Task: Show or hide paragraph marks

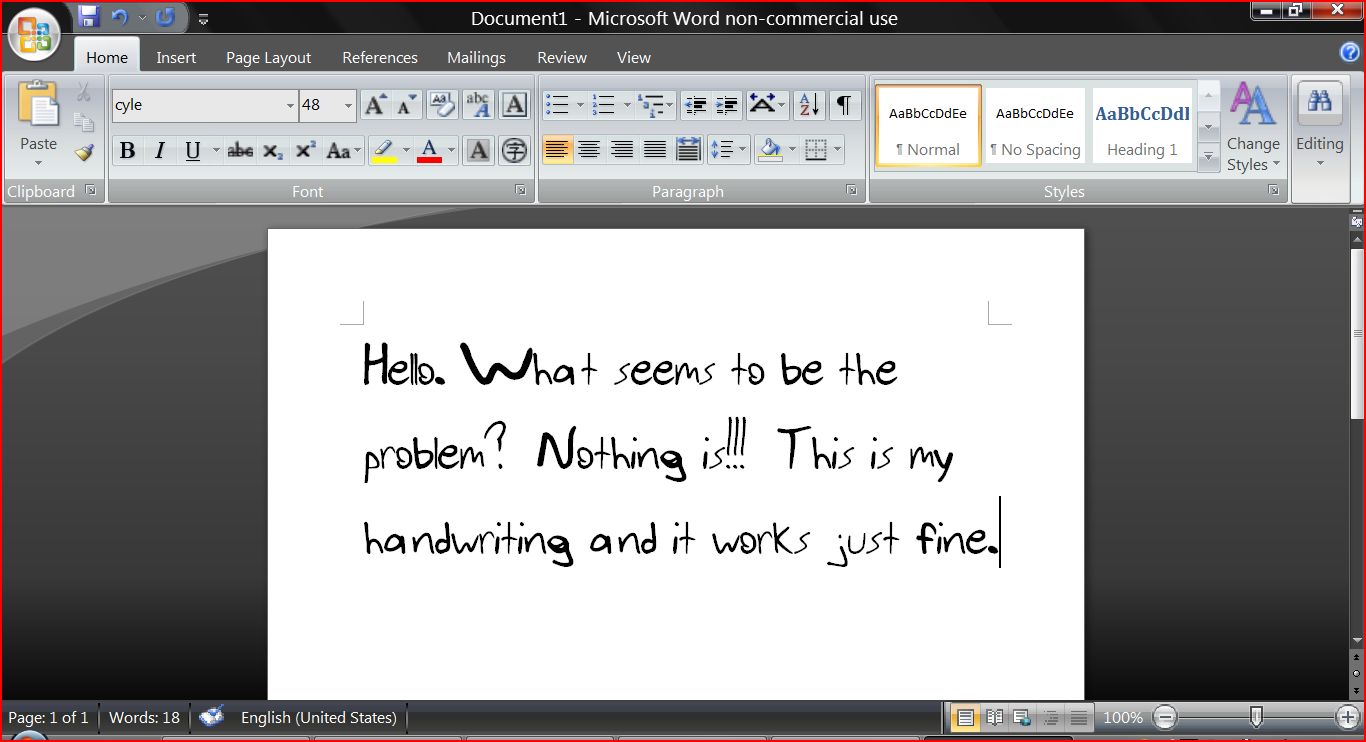Action: click(845, 105)
